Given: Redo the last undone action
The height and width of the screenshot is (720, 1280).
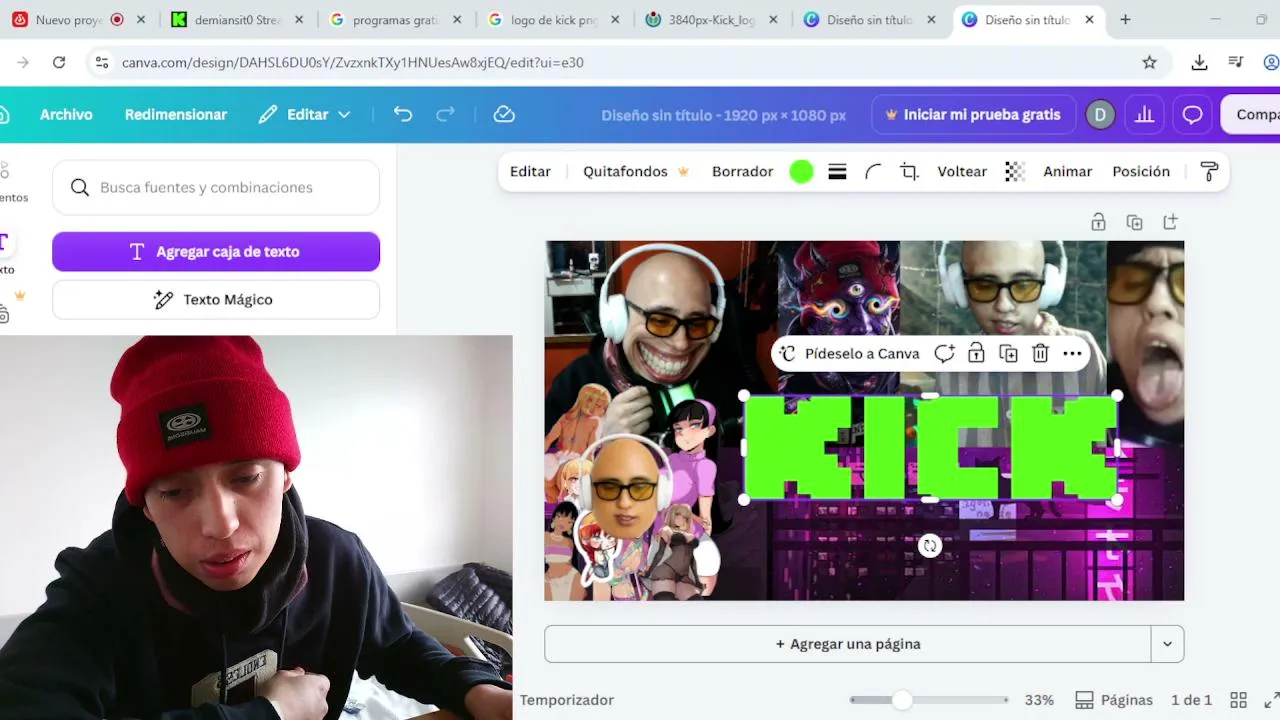Looking at the screenshot, I should coord(446,115).
